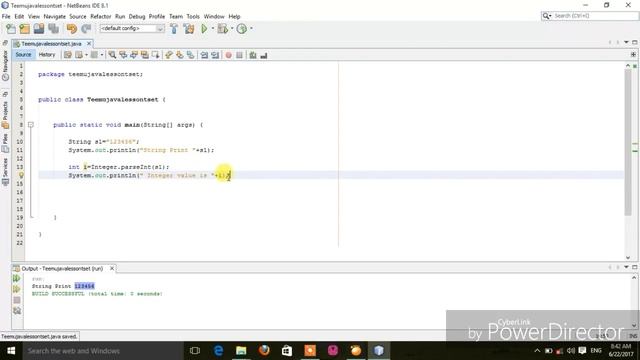This screenshot has width=640, height=360.
Task: Click the Stop square icon in Output
Action: click(x=17, y=300)
